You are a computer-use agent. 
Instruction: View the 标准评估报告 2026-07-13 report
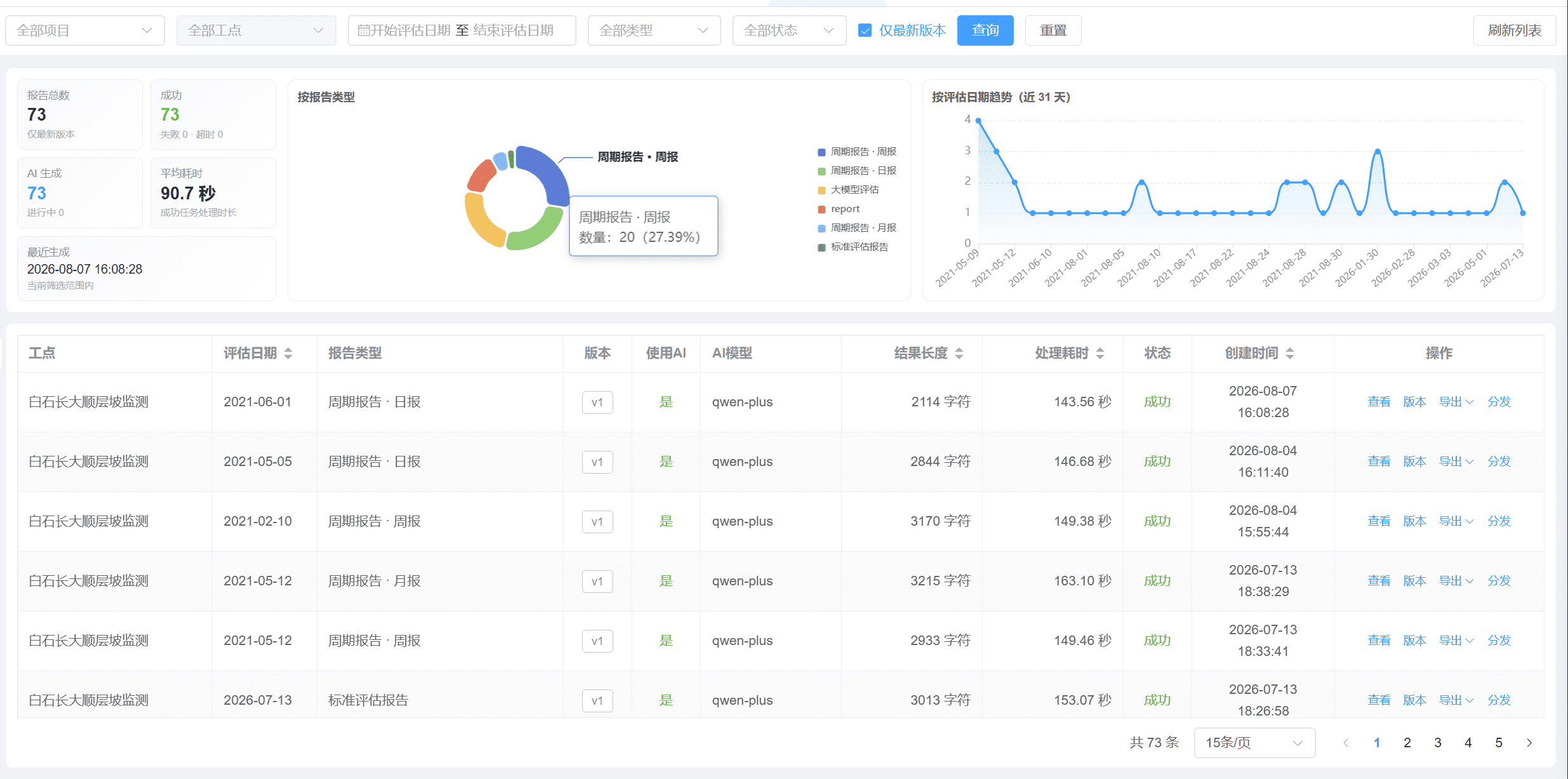click(x=1379, y=700)
